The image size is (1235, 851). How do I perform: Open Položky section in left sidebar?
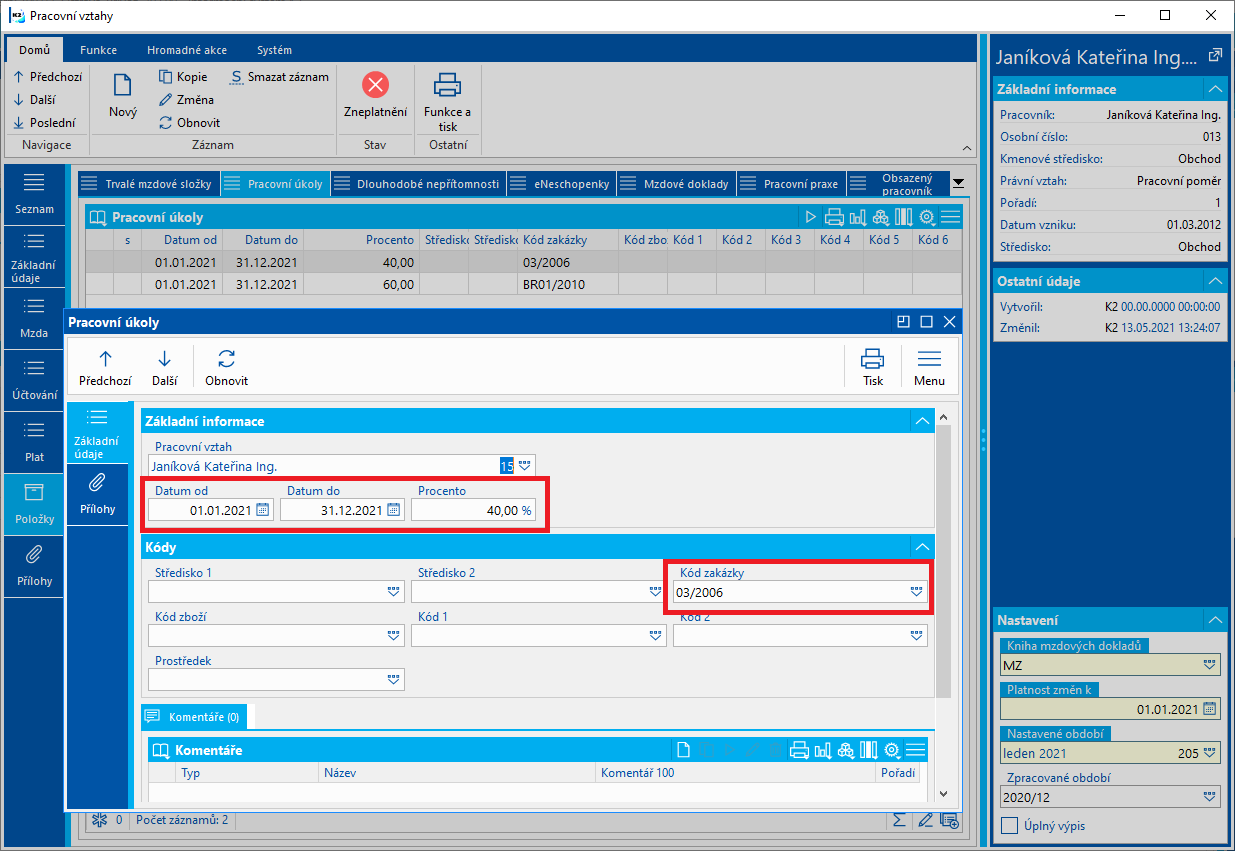34,504
